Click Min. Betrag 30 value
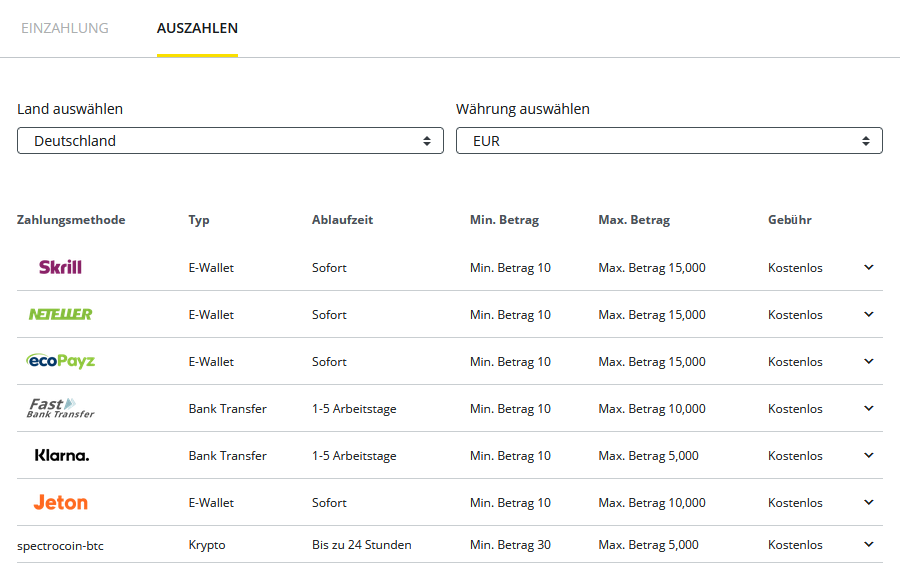 tap(510, 545)
